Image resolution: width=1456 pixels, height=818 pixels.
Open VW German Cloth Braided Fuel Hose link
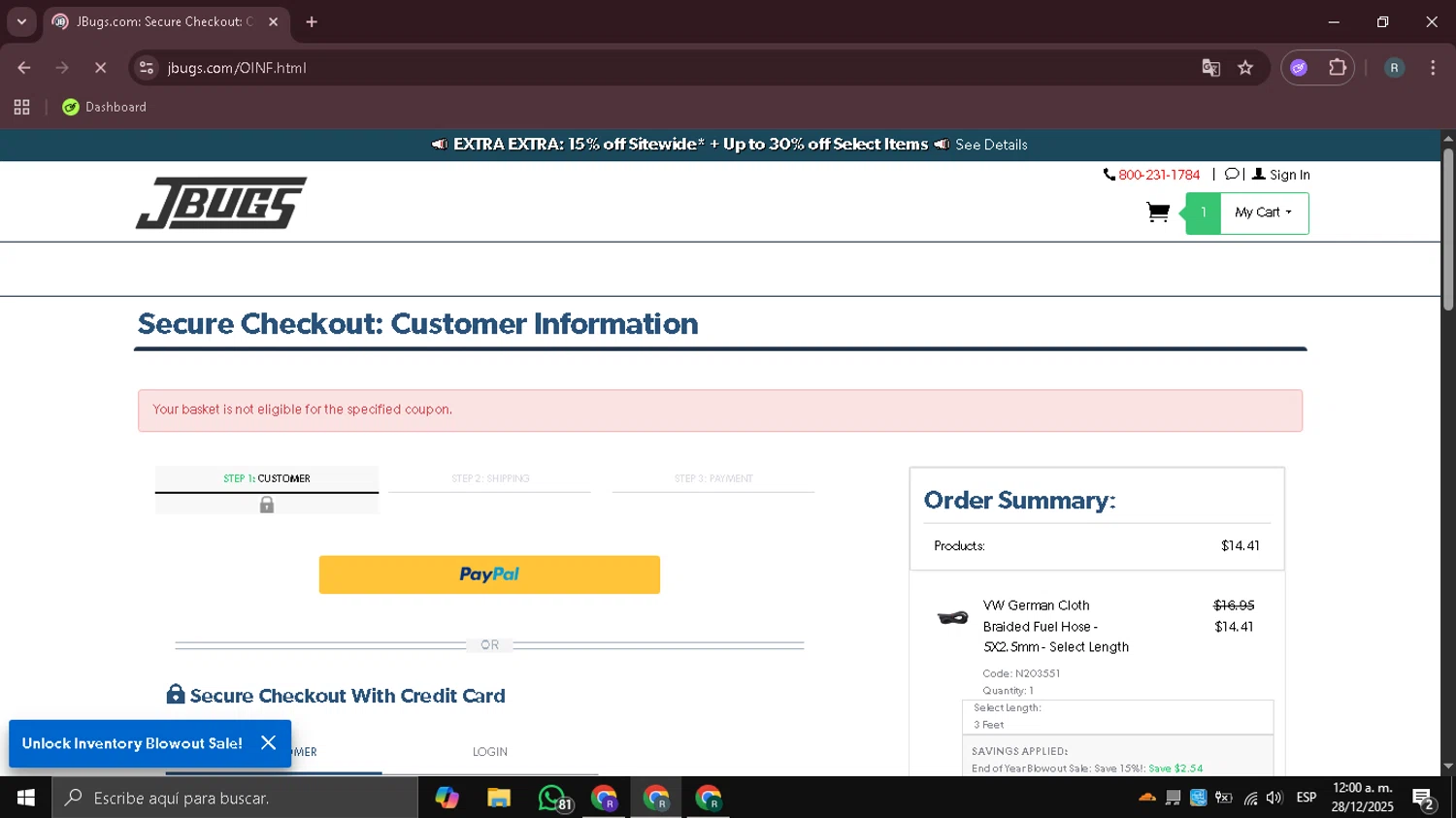point(1056,626)
